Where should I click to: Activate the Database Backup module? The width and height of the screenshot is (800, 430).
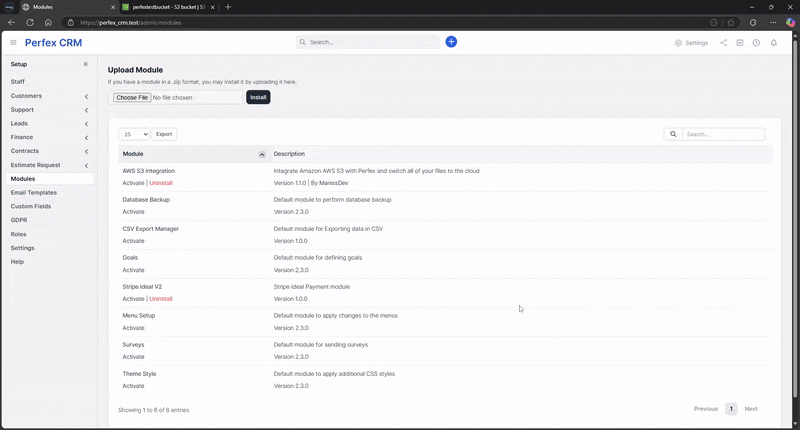(x=133, y=212)
